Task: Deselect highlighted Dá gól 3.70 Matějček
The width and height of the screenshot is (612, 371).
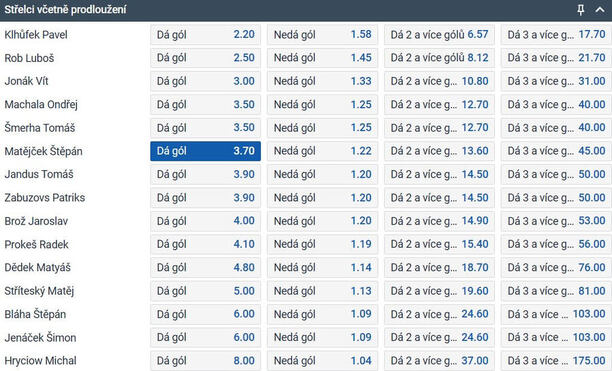Action: pos(205,151)
